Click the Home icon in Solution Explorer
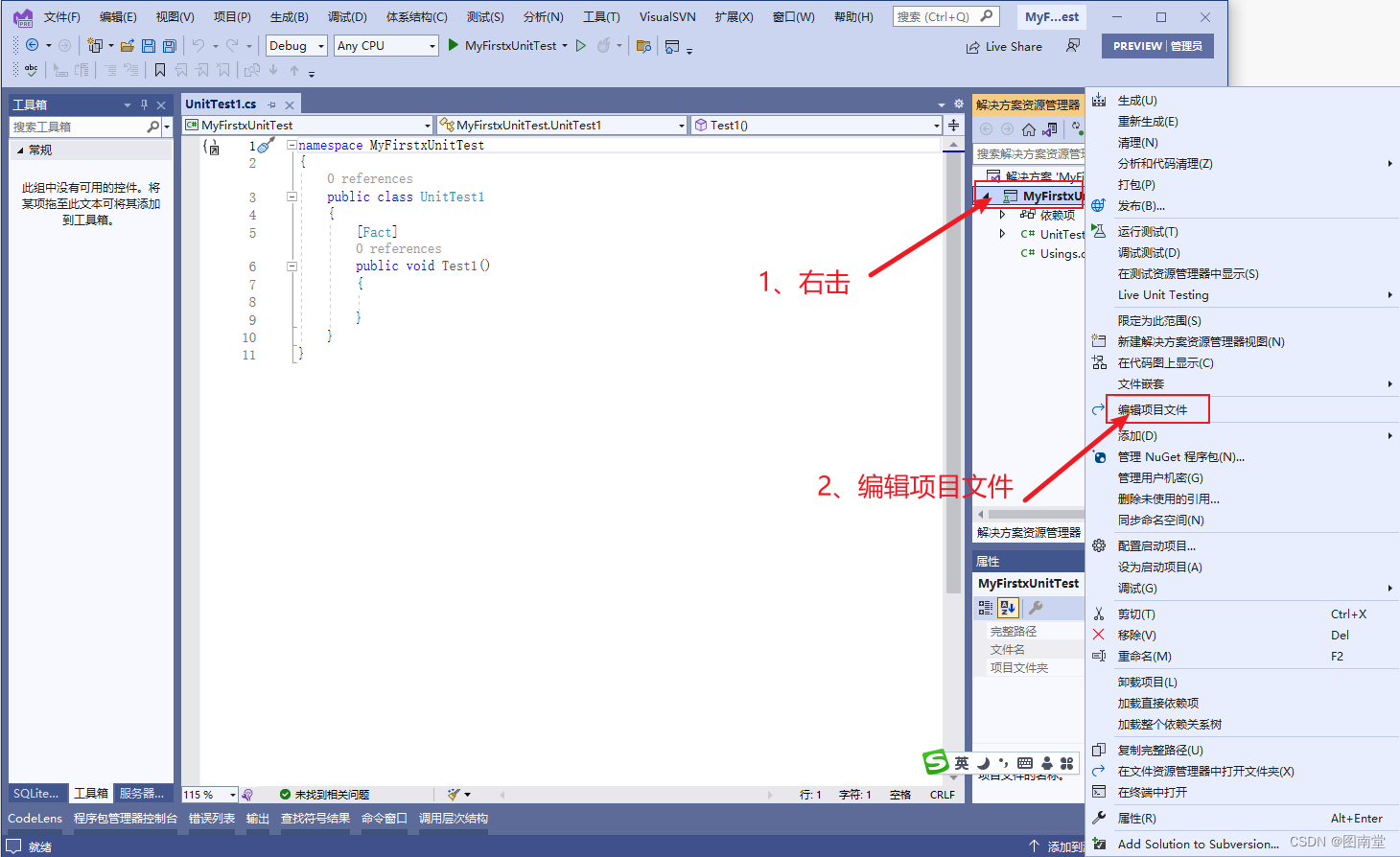This screenshot has width=1400, height=857. 1029,129
